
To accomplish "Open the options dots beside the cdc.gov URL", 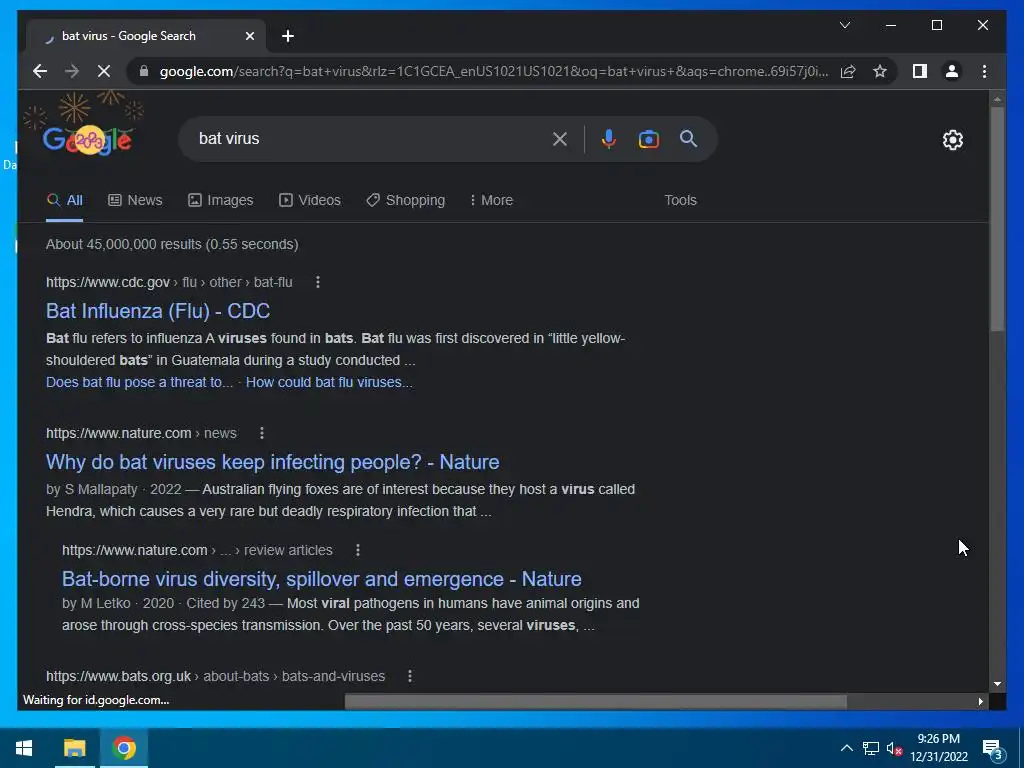I will click(318, 282).
